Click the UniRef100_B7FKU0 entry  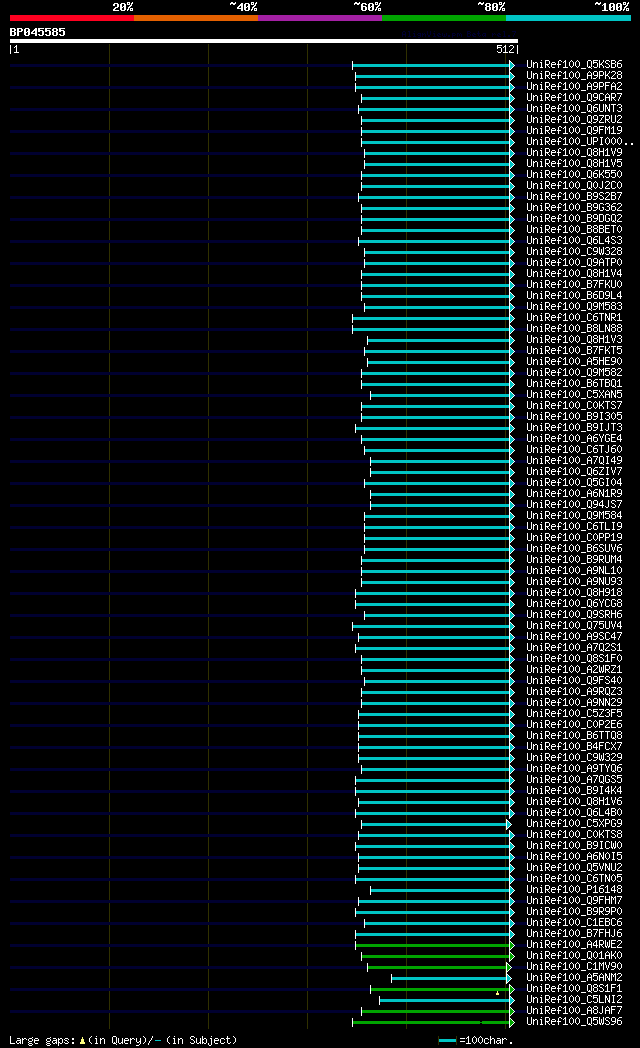click(x=574, y=285)
